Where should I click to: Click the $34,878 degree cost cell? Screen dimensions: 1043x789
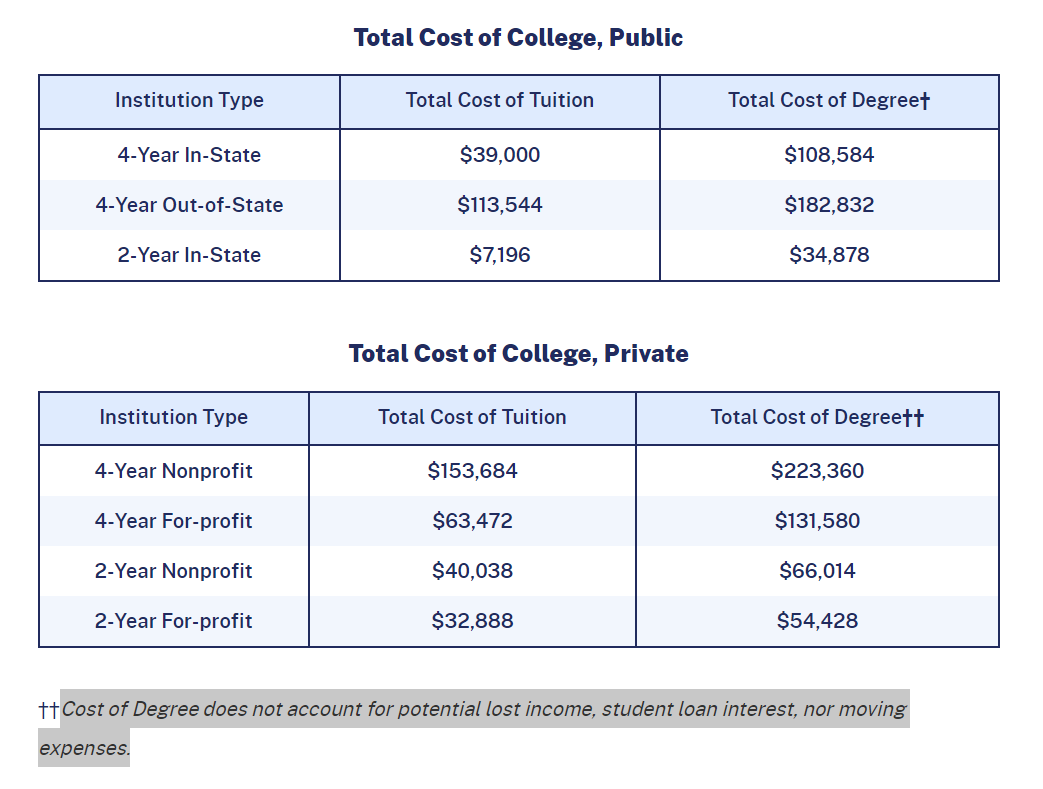829,255
